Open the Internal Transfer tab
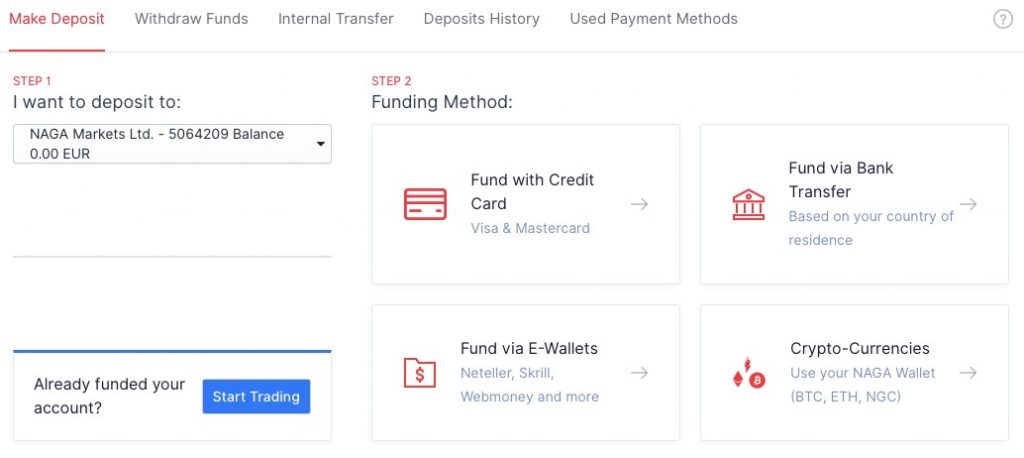Screen dimensions: 1024x458 pyautogui.click(x=336, y=19)
